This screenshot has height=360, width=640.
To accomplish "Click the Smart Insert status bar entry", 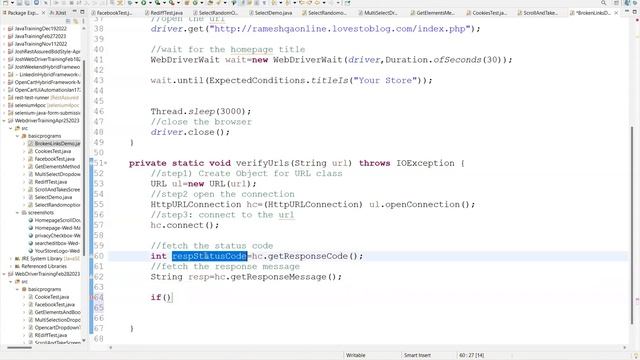I will coord(417,356).
